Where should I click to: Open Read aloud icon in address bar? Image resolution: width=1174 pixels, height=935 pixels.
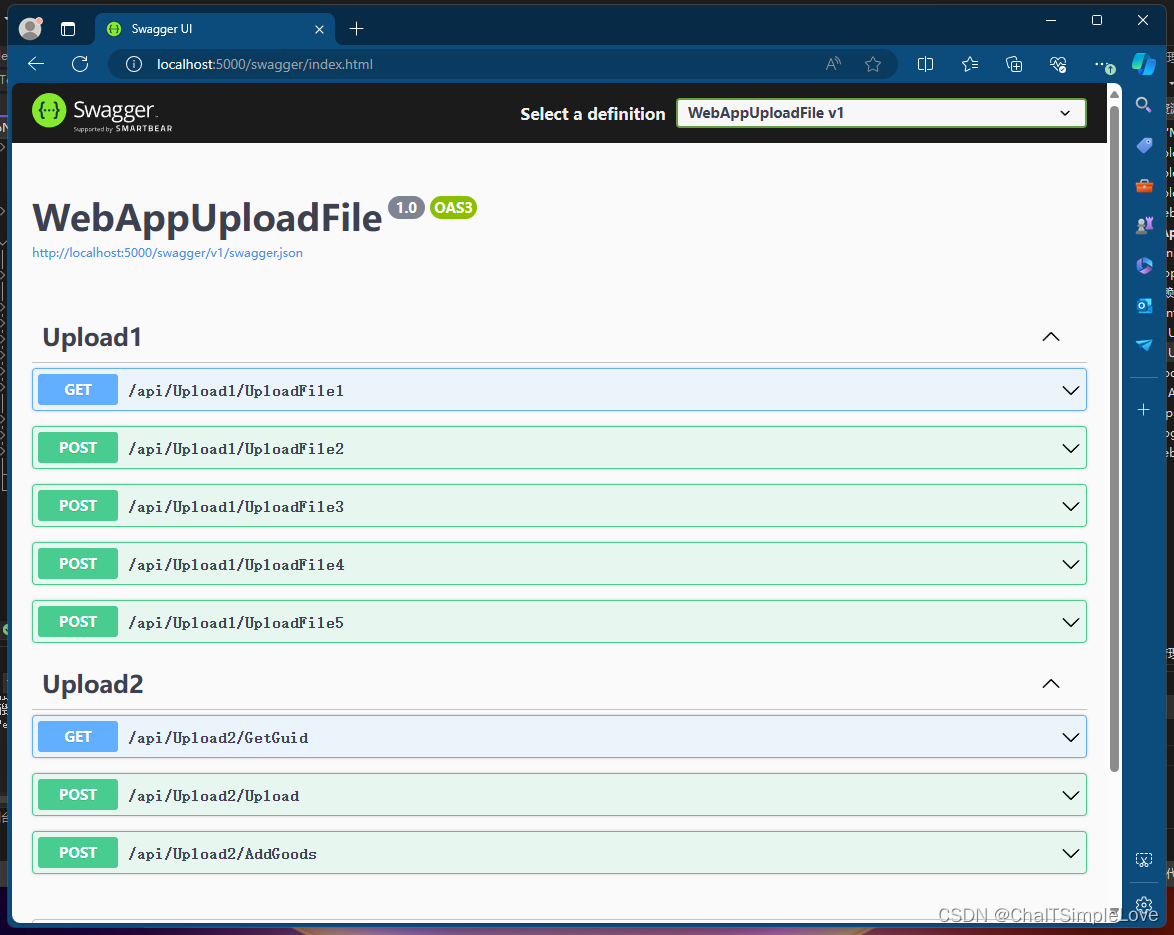click(x=833, y=64)
